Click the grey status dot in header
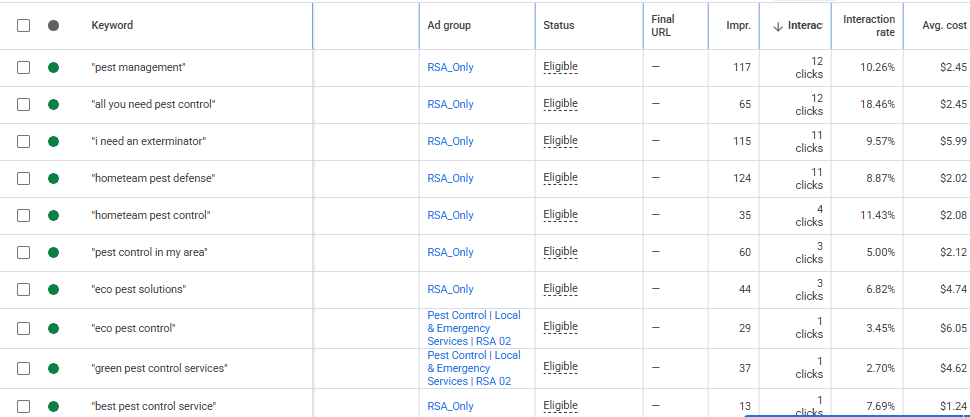 coord(53,25)
